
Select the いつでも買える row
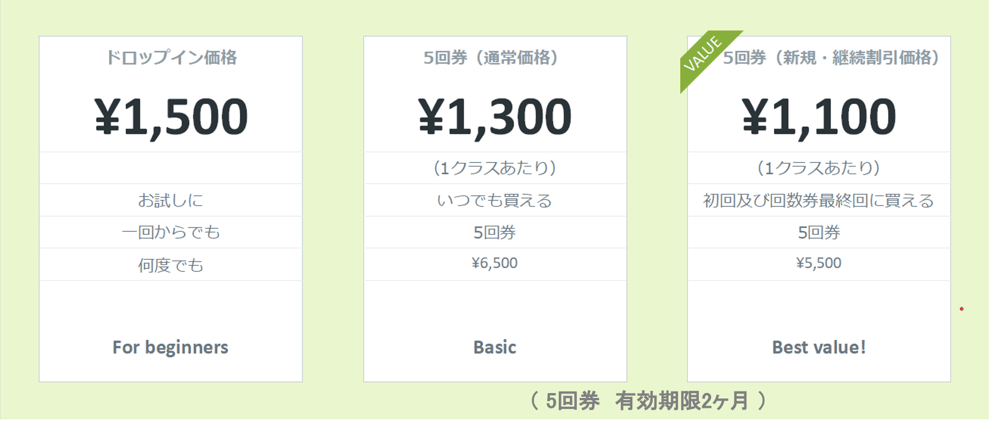point(495,200)
